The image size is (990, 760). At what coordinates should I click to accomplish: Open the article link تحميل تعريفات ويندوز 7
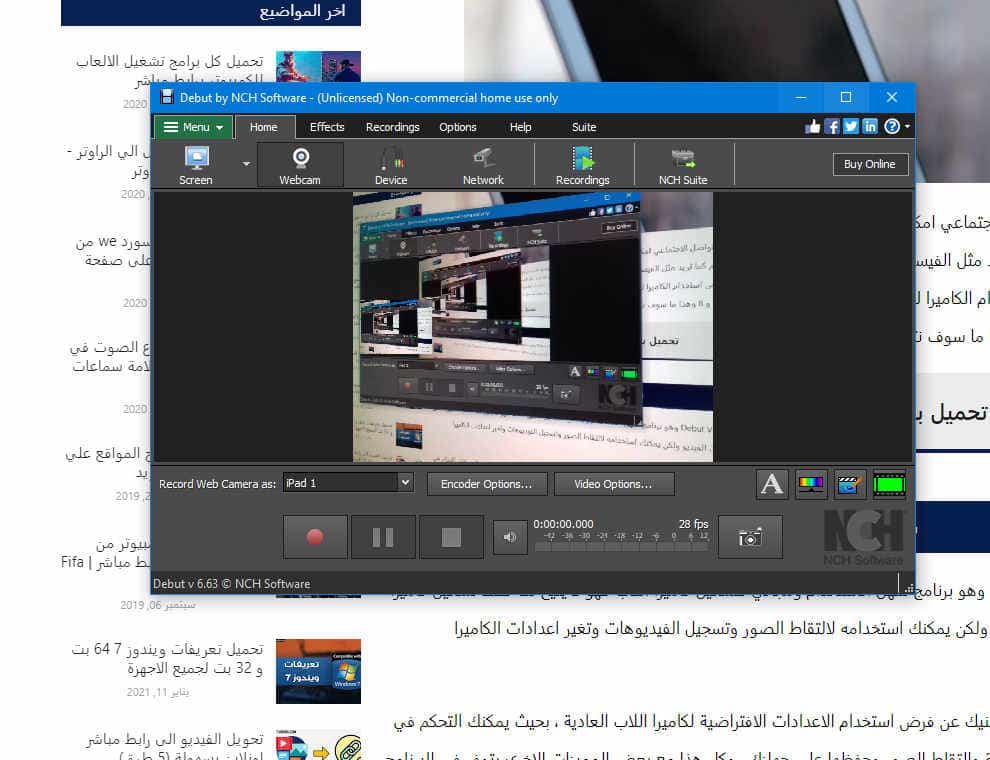(x=167, y=658)
